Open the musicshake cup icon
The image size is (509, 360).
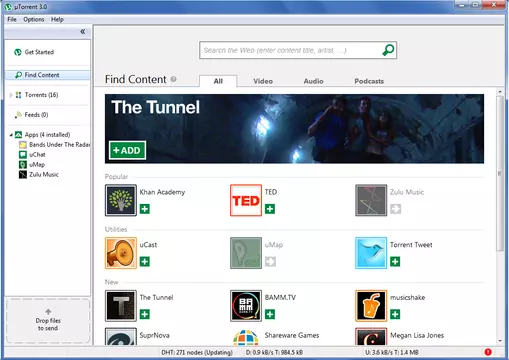[371, 306]
